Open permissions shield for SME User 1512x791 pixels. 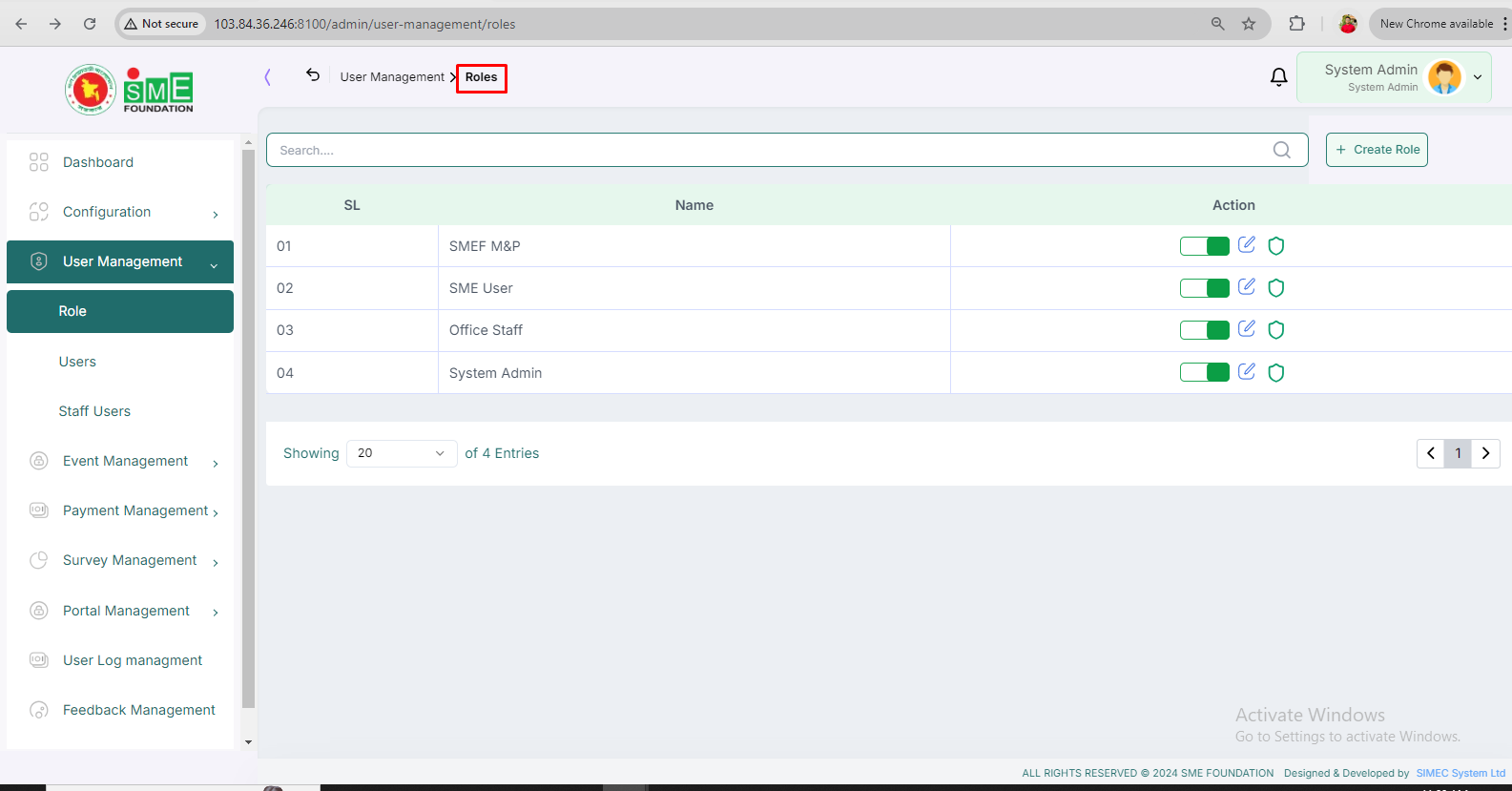(x=1276, y=288)
